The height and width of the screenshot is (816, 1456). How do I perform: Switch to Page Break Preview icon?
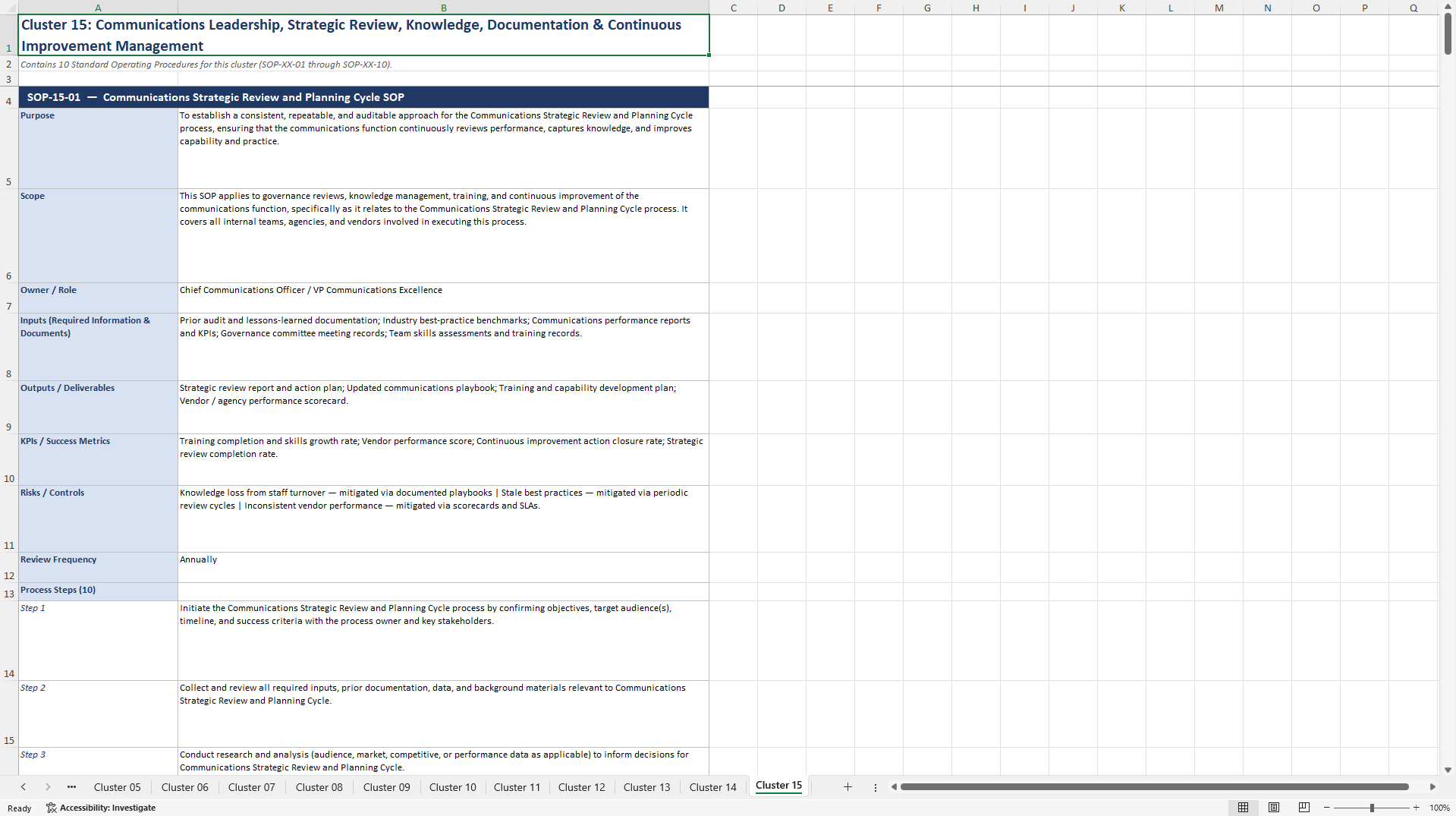click(x=1304, y=808)
